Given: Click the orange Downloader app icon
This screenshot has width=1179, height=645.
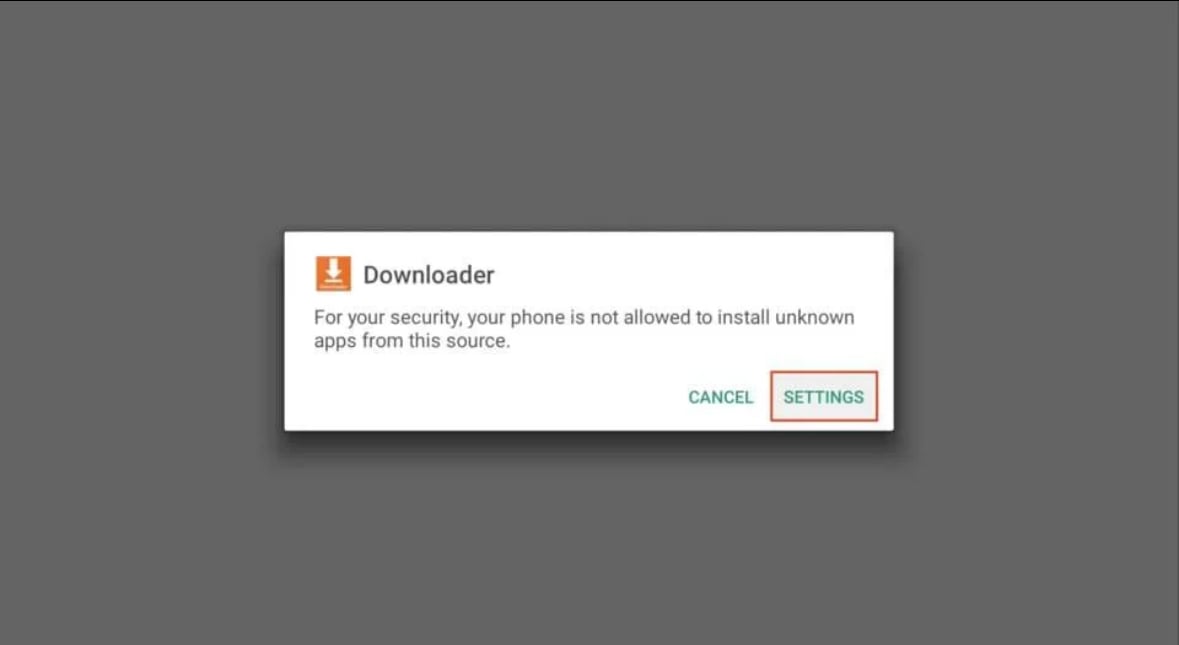Looking at the screenshot, I should 333,274.
